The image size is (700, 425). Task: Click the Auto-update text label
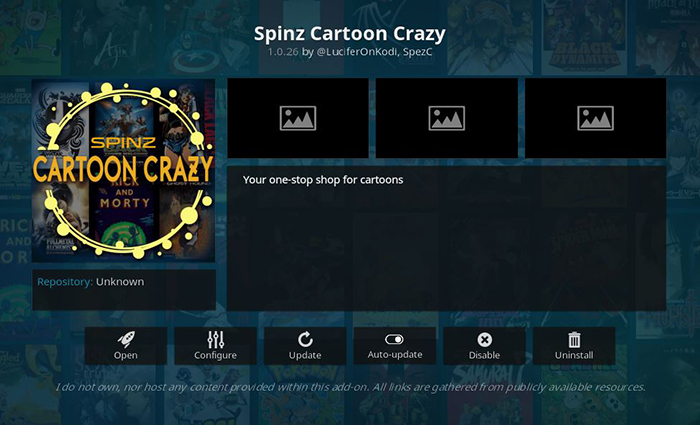395,354
